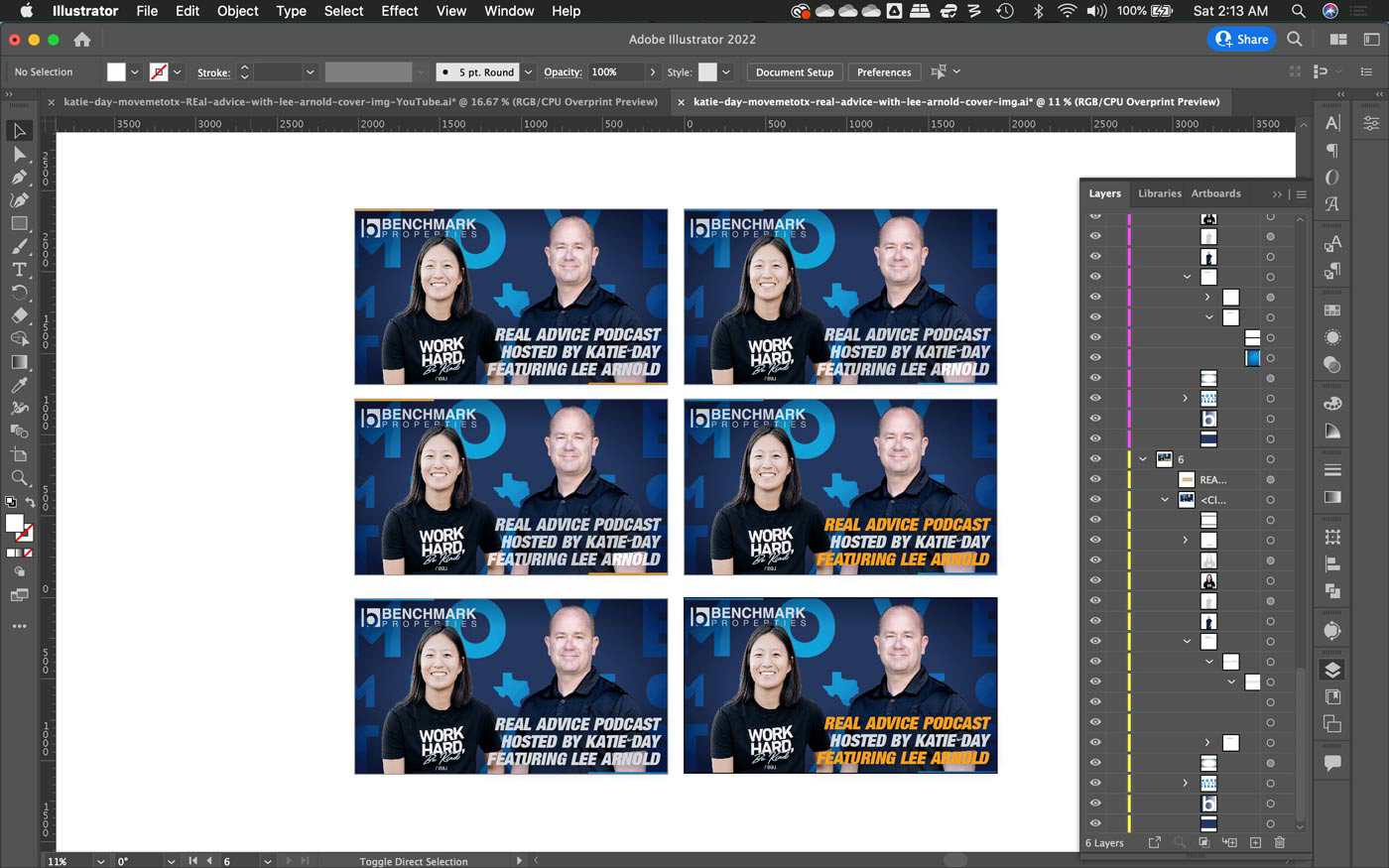Select the Selection tool
Screen dimensions: 1389x868
(x=19, y=131)
